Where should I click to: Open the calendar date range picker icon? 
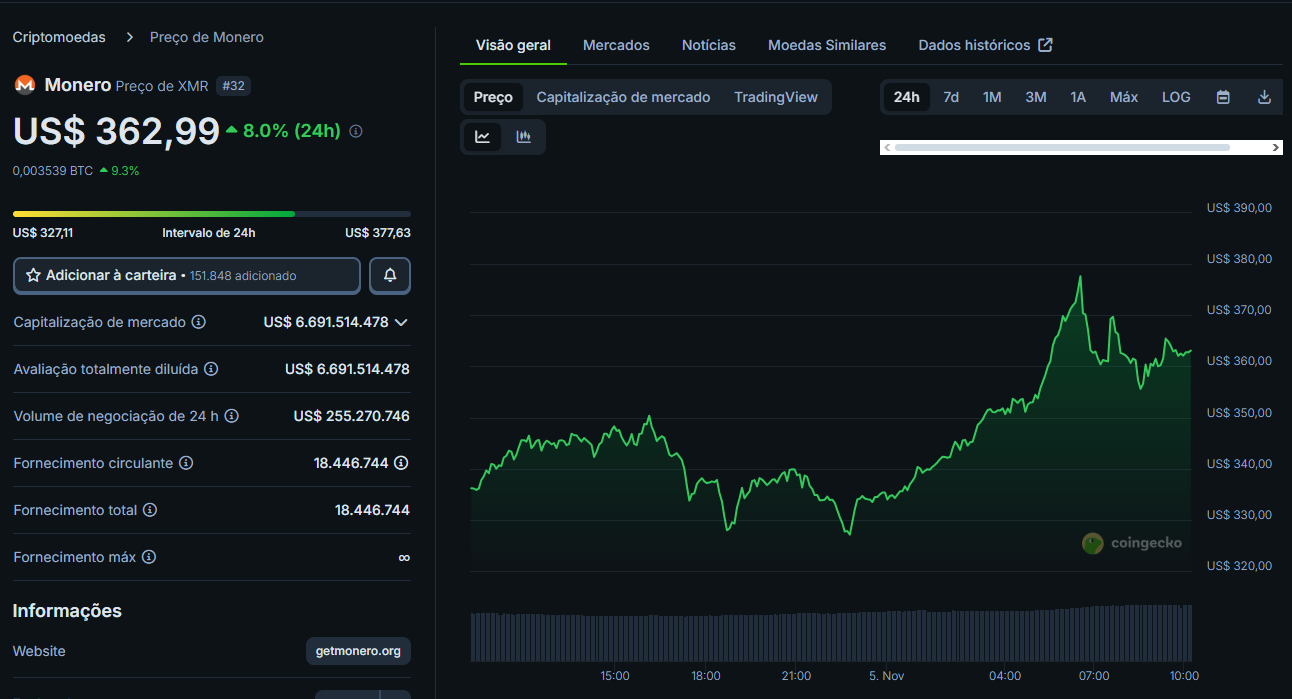coord(1223,97)
